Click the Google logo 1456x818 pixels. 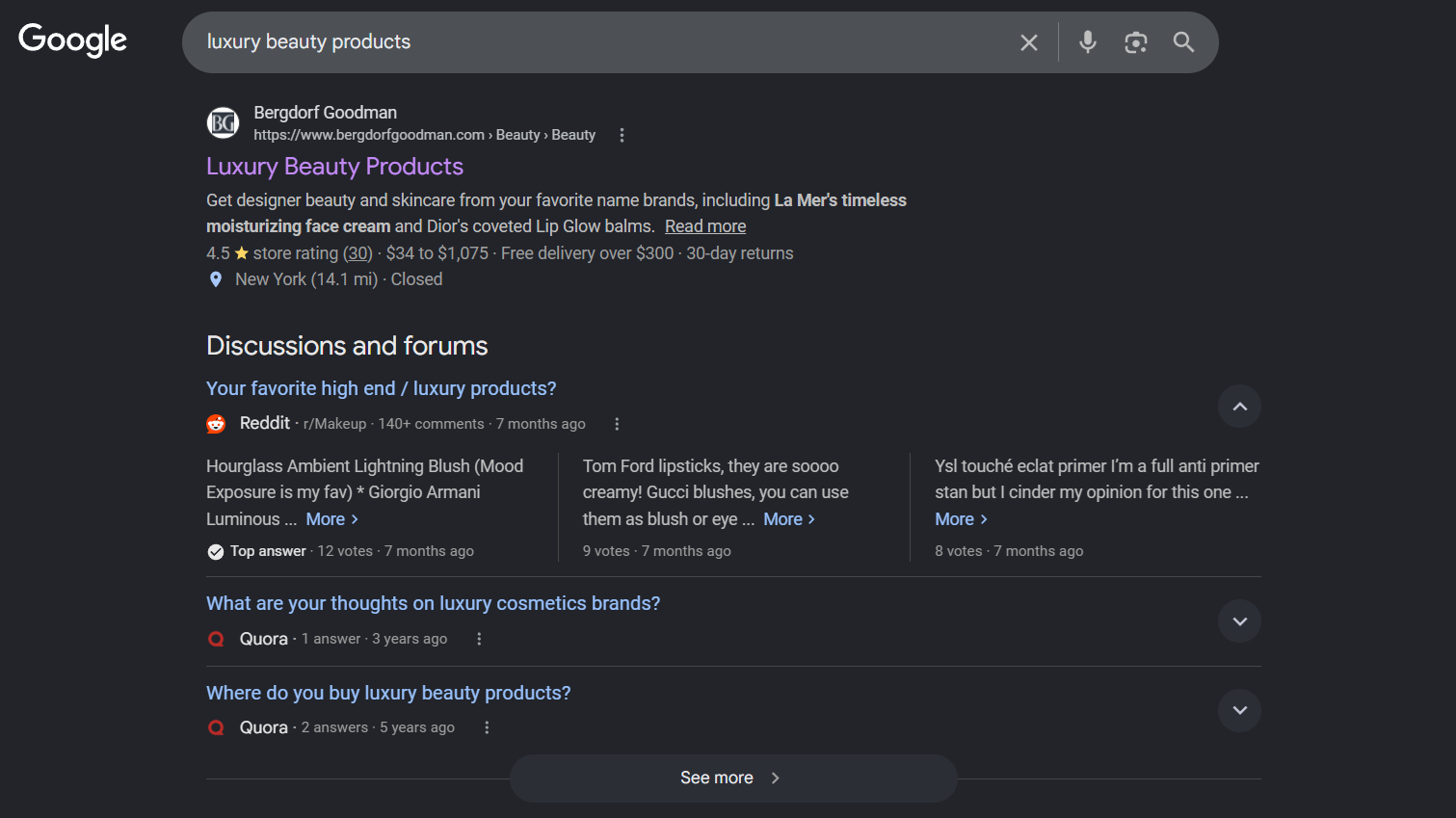pyautogui.click(x=72, y=40)
